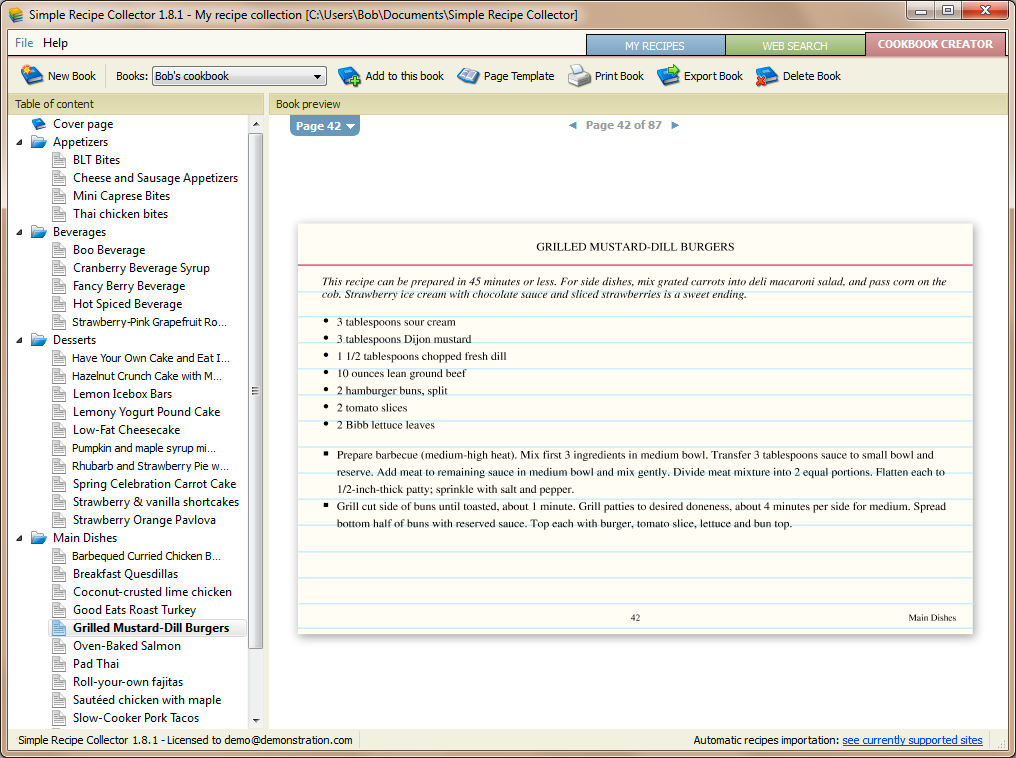Click the Beverages folder icon

[39, 232]
